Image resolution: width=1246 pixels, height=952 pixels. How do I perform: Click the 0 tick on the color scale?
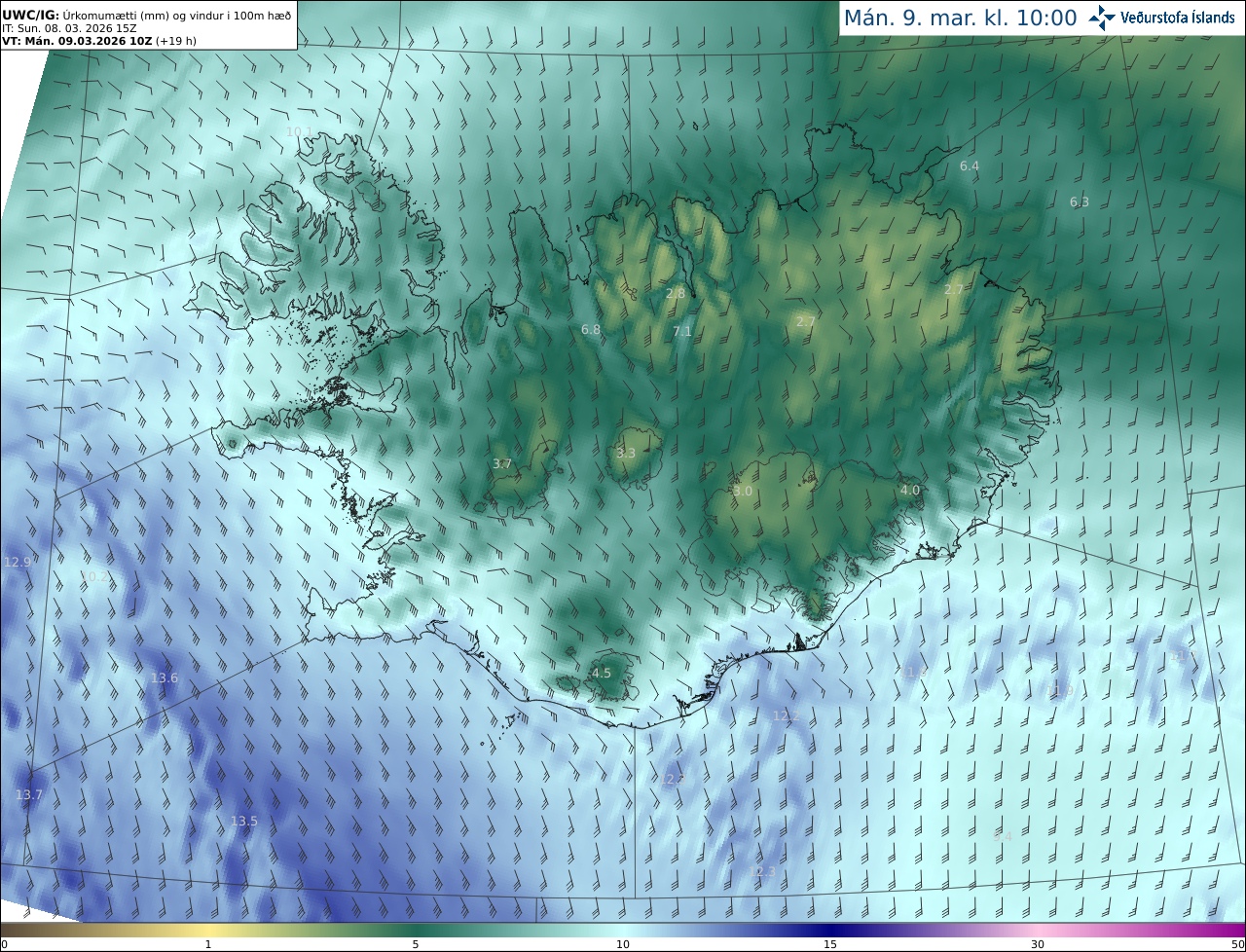pos(4,944)
